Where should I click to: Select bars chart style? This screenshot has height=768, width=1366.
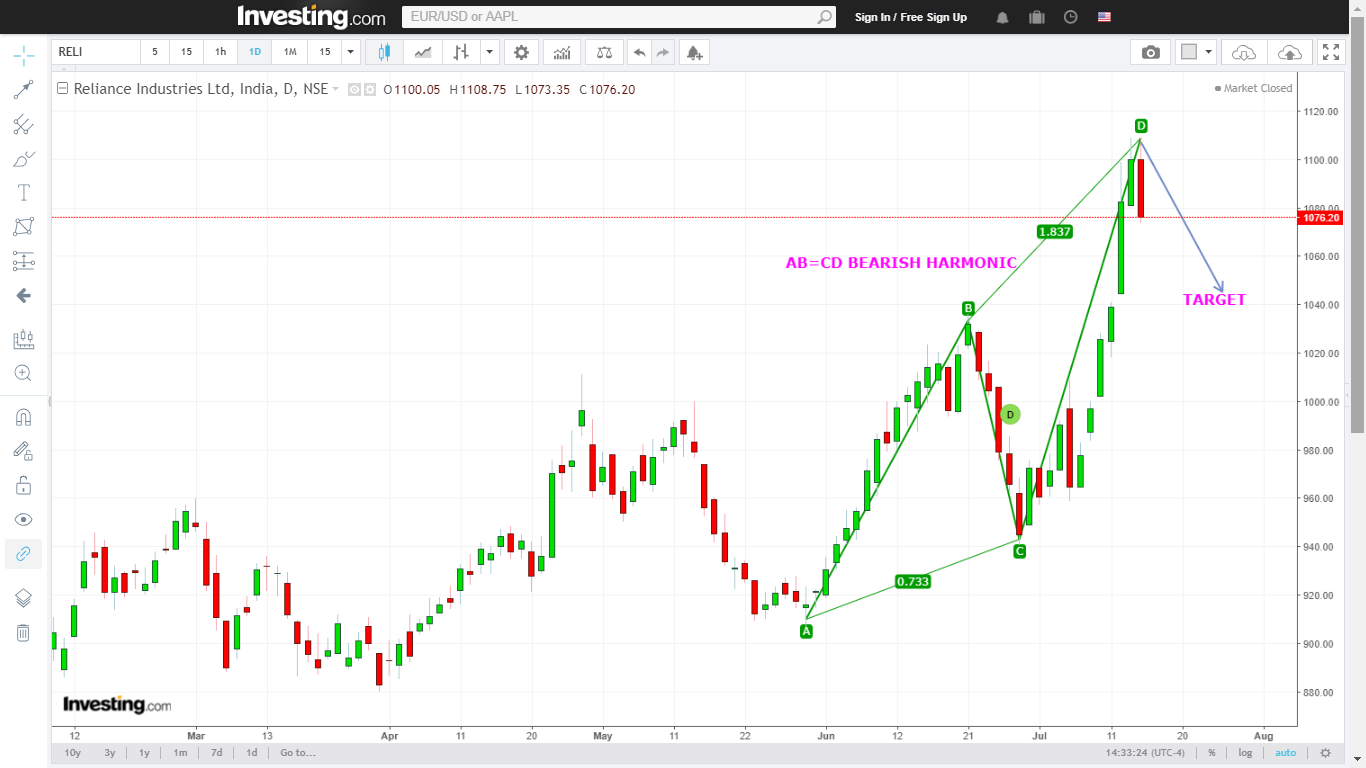[x=461, y=52]
